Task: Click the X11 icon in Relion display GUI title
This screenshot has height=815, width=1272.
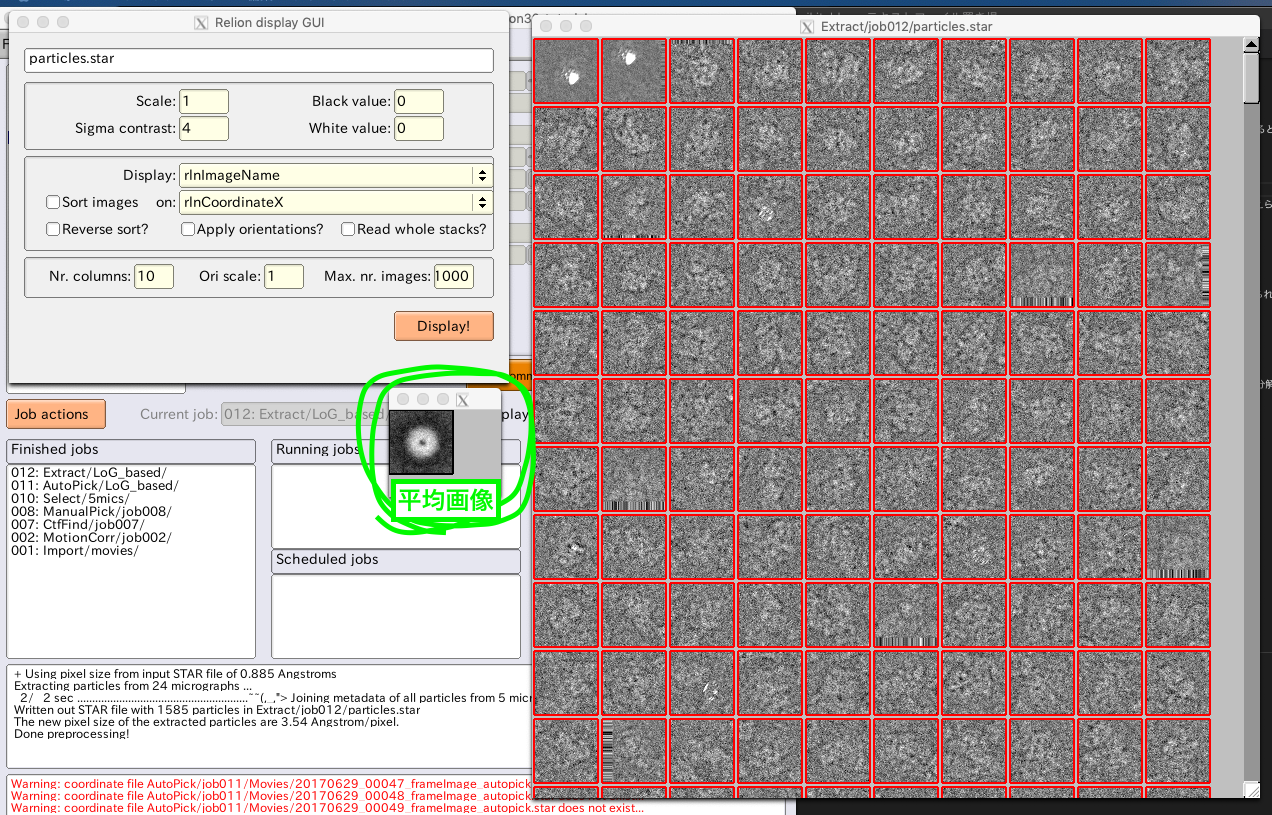Action: coord(201,22)
